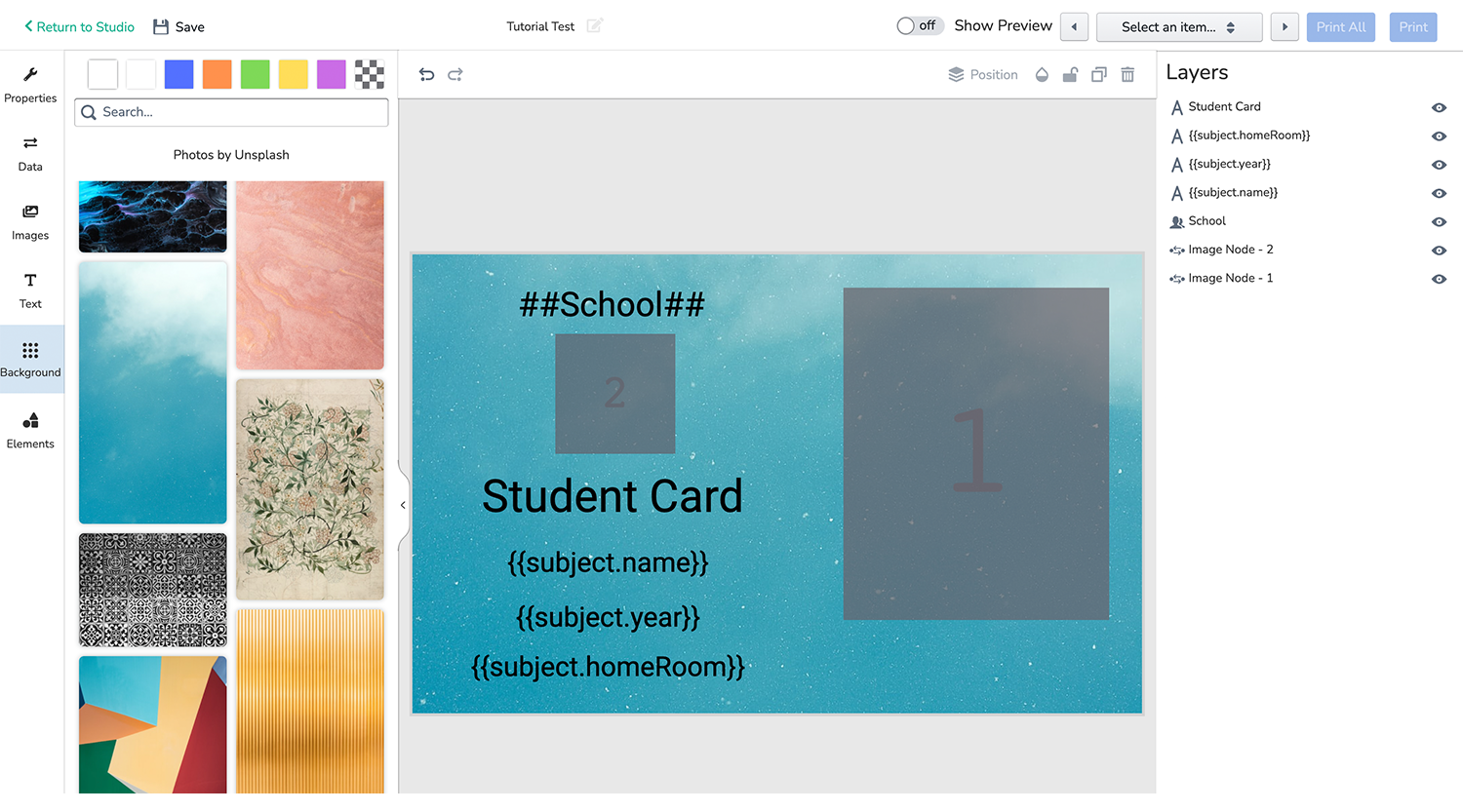Select {{subject.name}} text on canvas
This screenshot has width=1463, height=812.
(x=608, y=563)
